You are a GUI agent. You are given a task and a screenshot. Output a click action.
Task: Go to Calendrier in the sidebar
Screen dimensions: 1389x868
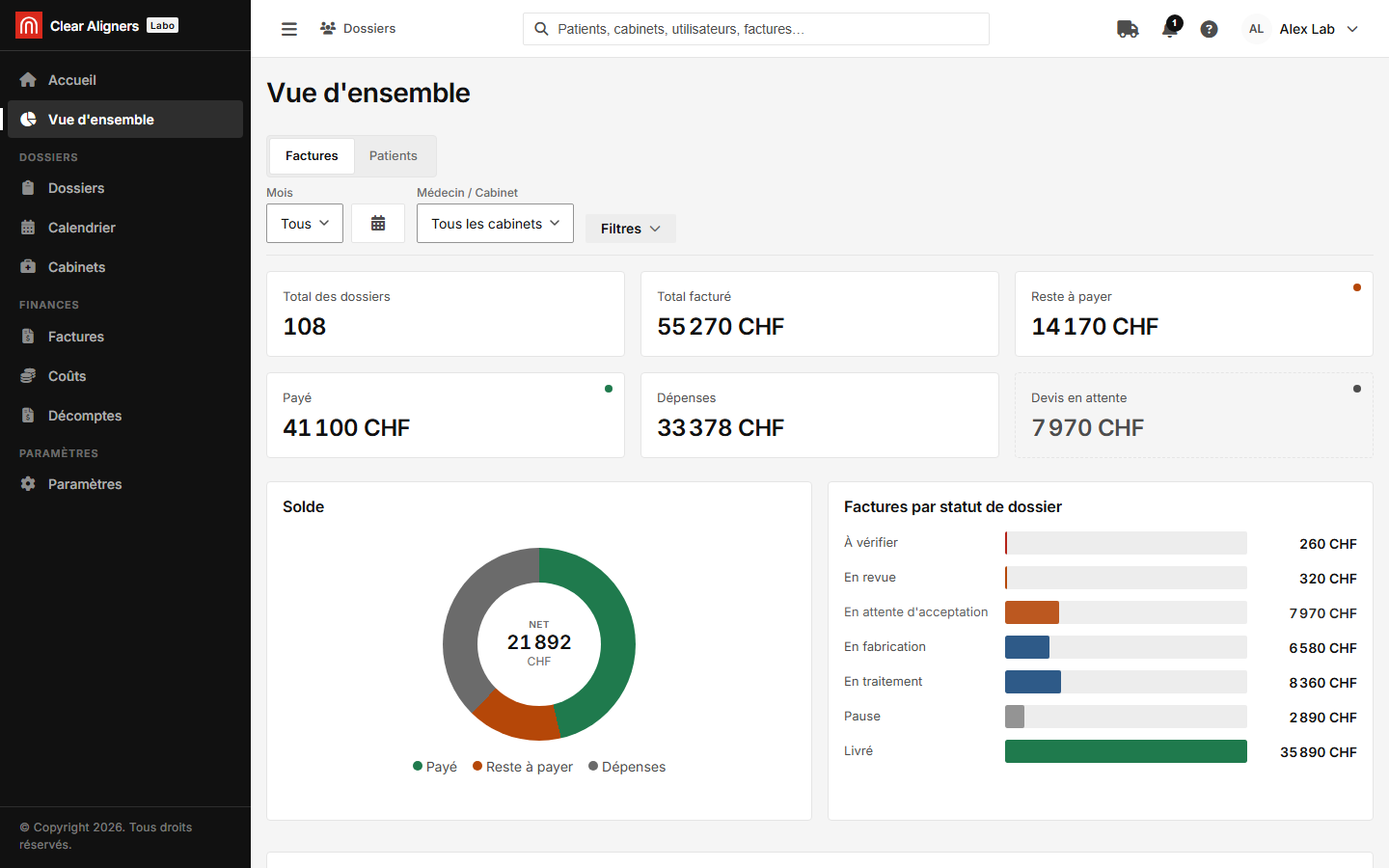click(125, 228)
